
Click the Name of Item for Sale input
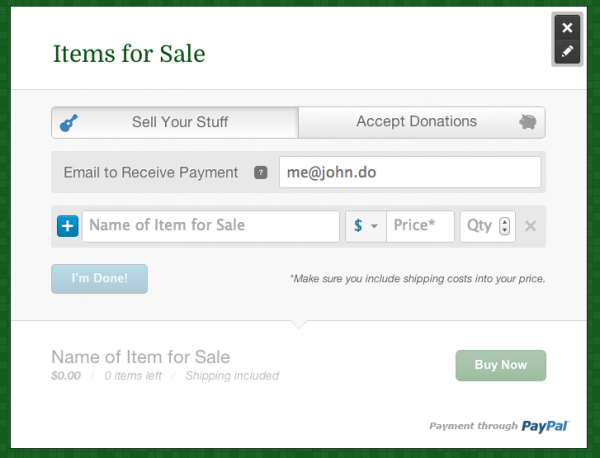pos(210,226)
